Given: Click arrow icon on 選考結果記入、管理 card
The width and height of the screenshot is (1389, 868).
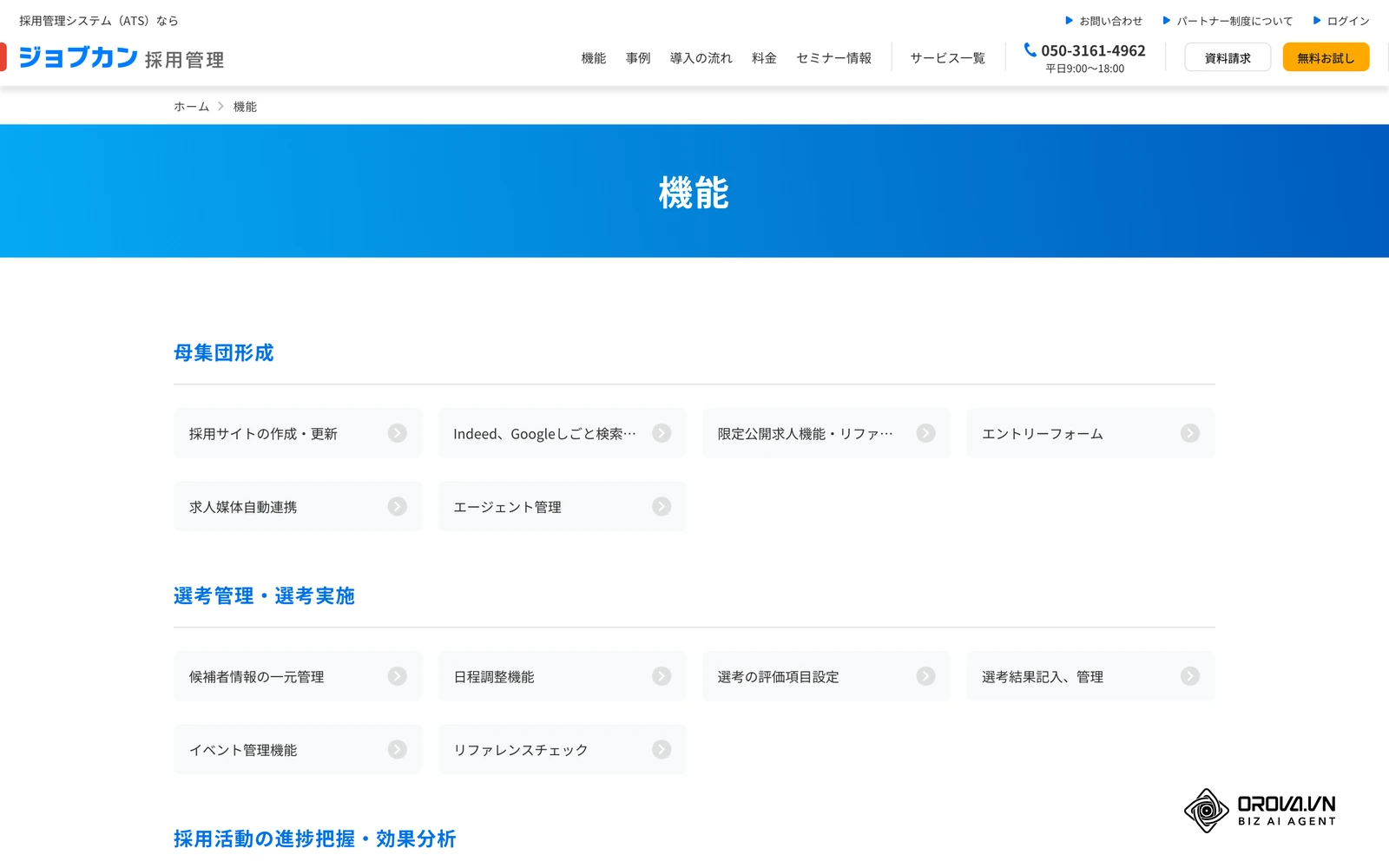Looking at the screenshot, I should pyautogui.click(x=1190, y=676).
